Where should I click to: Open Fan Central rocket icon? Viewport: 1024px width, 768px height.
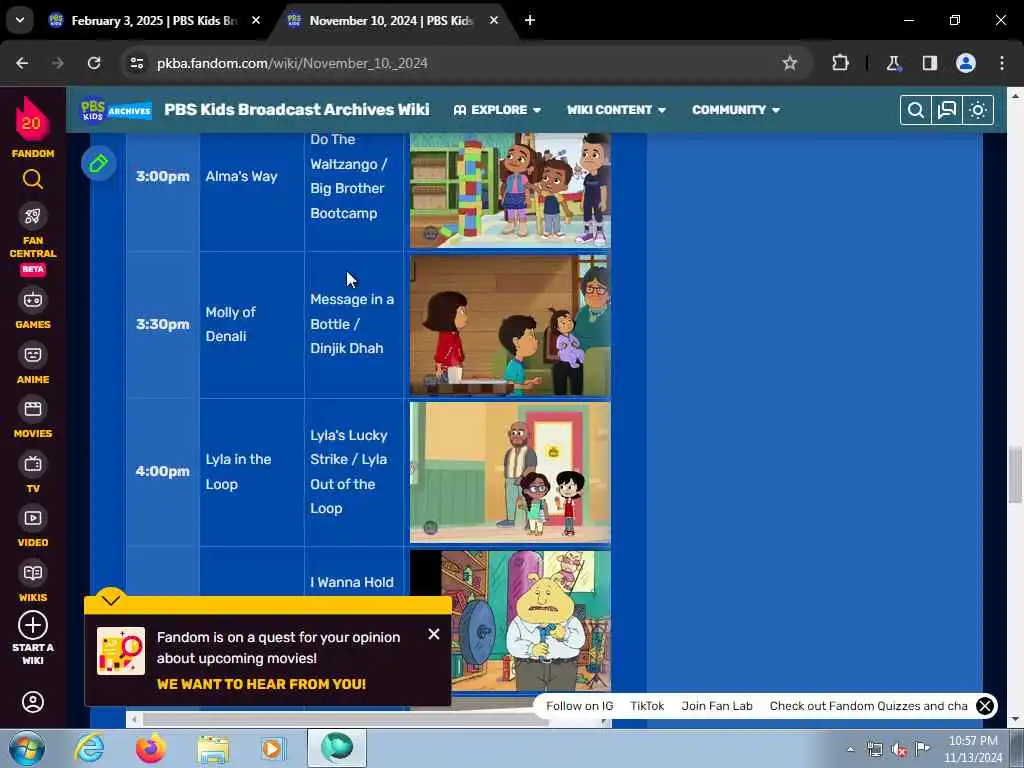pyautogui.click(x=33, y=216)
